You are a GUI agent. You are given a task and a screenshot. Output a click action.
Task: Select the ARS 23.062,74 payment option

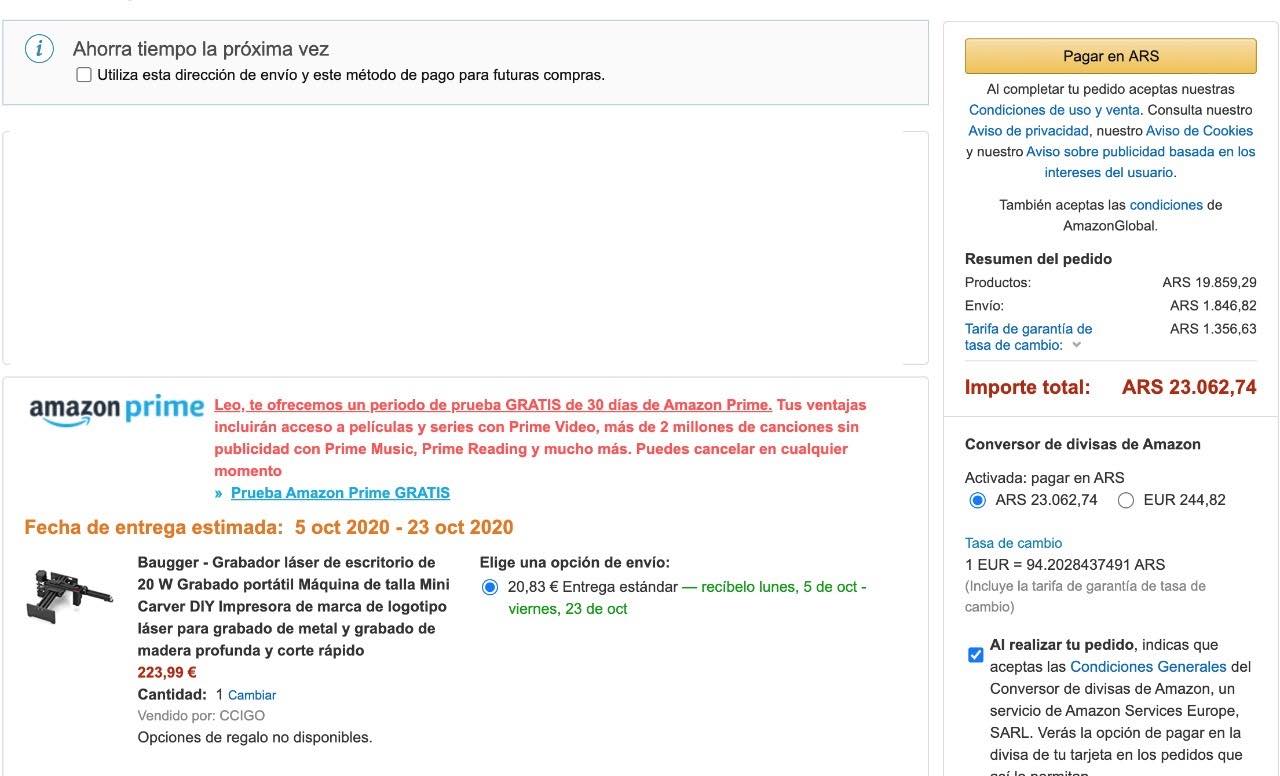click(x=977, y=500)
